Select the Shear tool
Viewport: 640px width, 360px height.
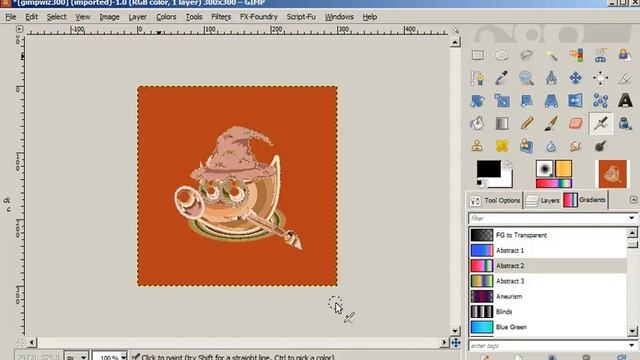point(527,100)
